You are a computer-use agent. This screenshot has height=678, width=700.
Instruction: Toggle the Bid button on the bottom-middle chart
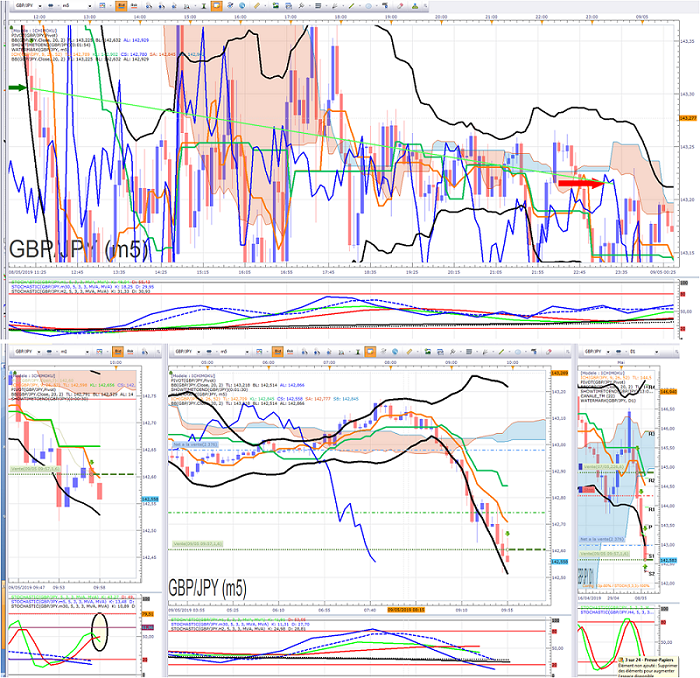pos(277,352)
